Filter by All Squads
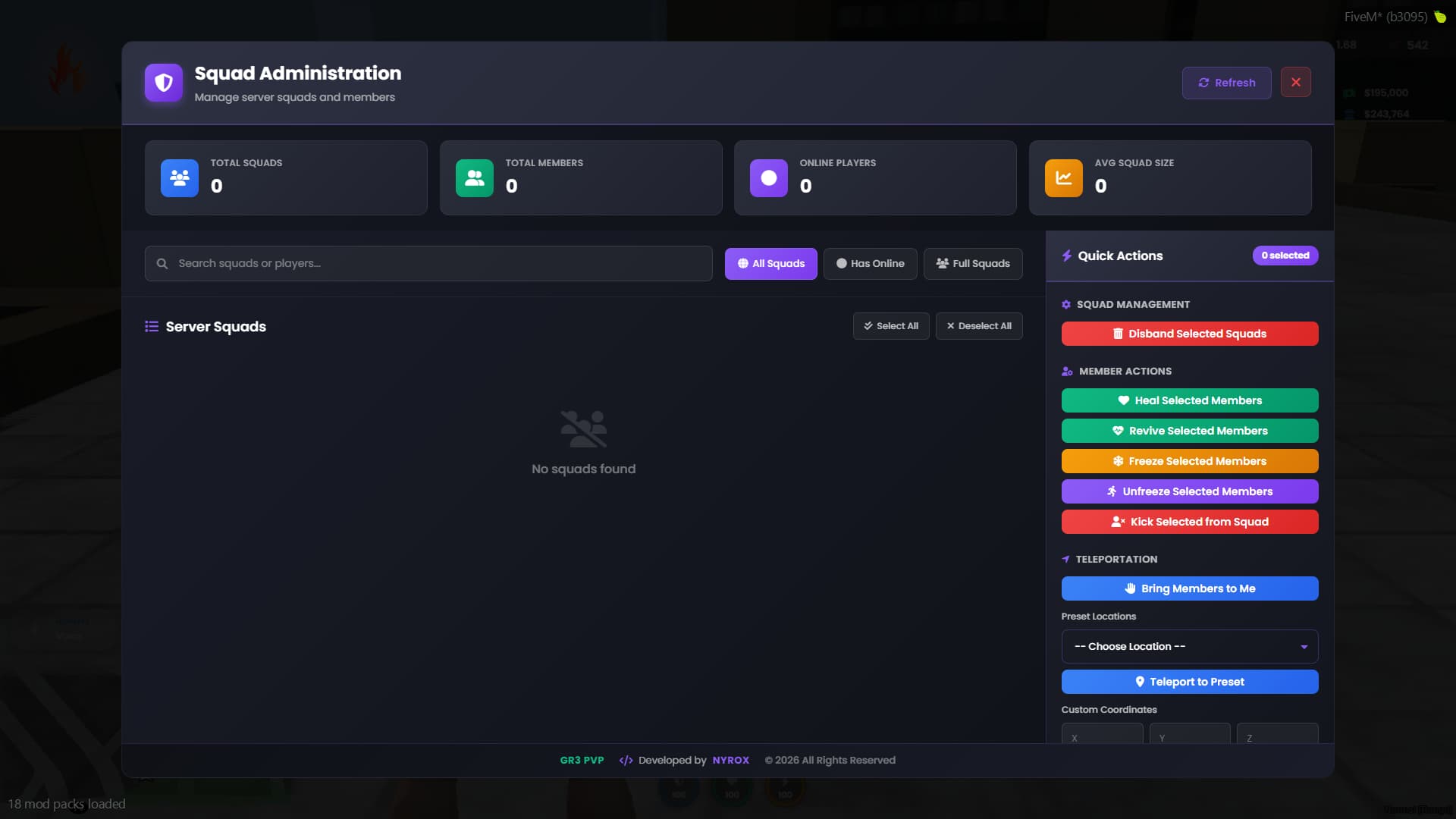The width and height of the screenshot is (1456, 819). pos(770,264)
